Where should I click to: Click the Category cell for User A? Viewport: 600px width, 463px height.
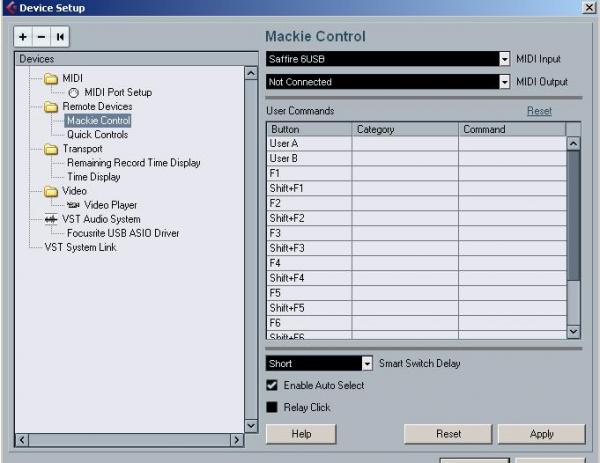click(x=404, y=144)
